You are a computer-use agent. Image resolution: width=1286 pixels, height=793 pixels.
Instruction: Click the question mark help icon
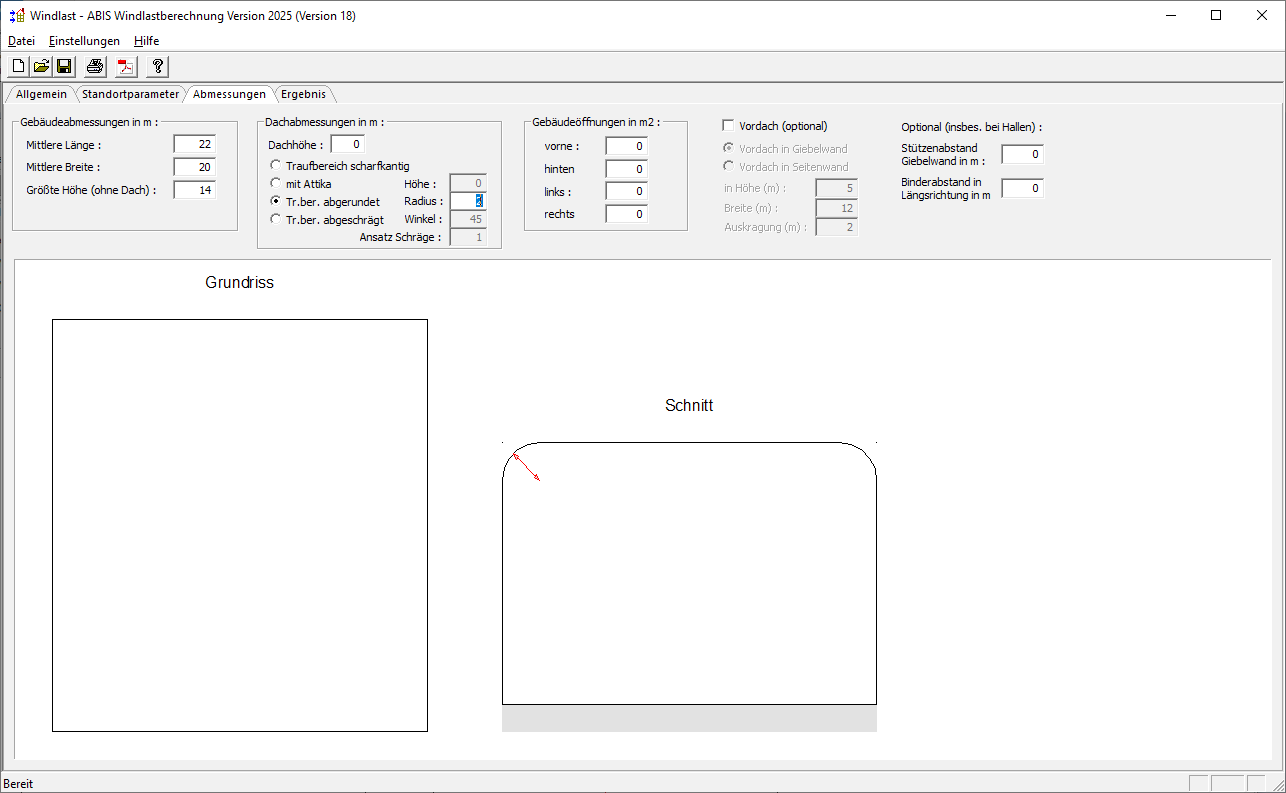pyautogui.click(x=158, y=67)
